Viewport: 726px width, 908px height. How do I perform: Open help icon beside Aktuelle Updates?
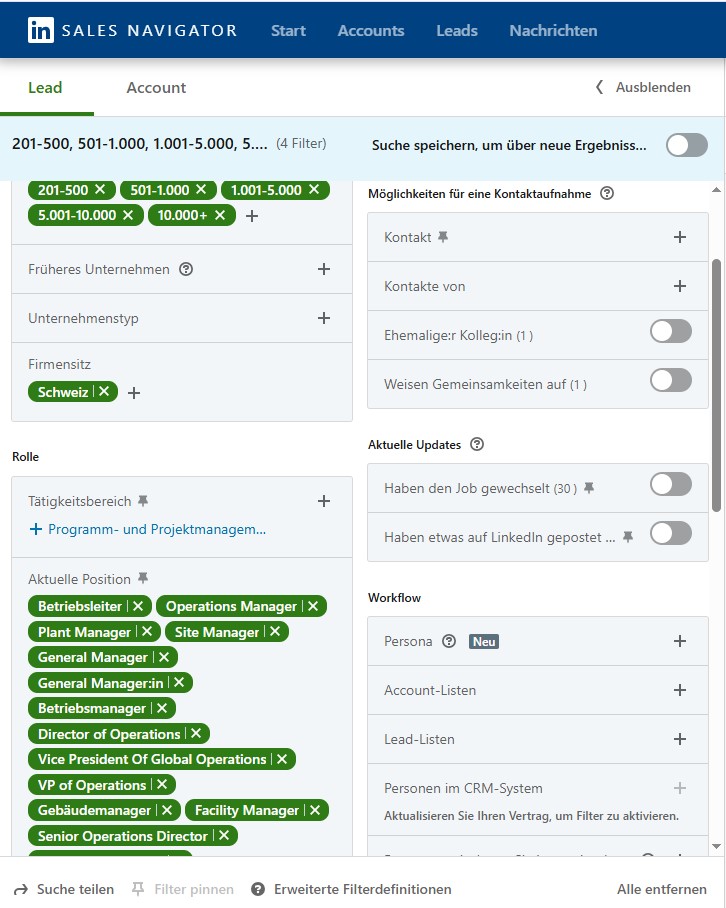(x=477, y=444)
